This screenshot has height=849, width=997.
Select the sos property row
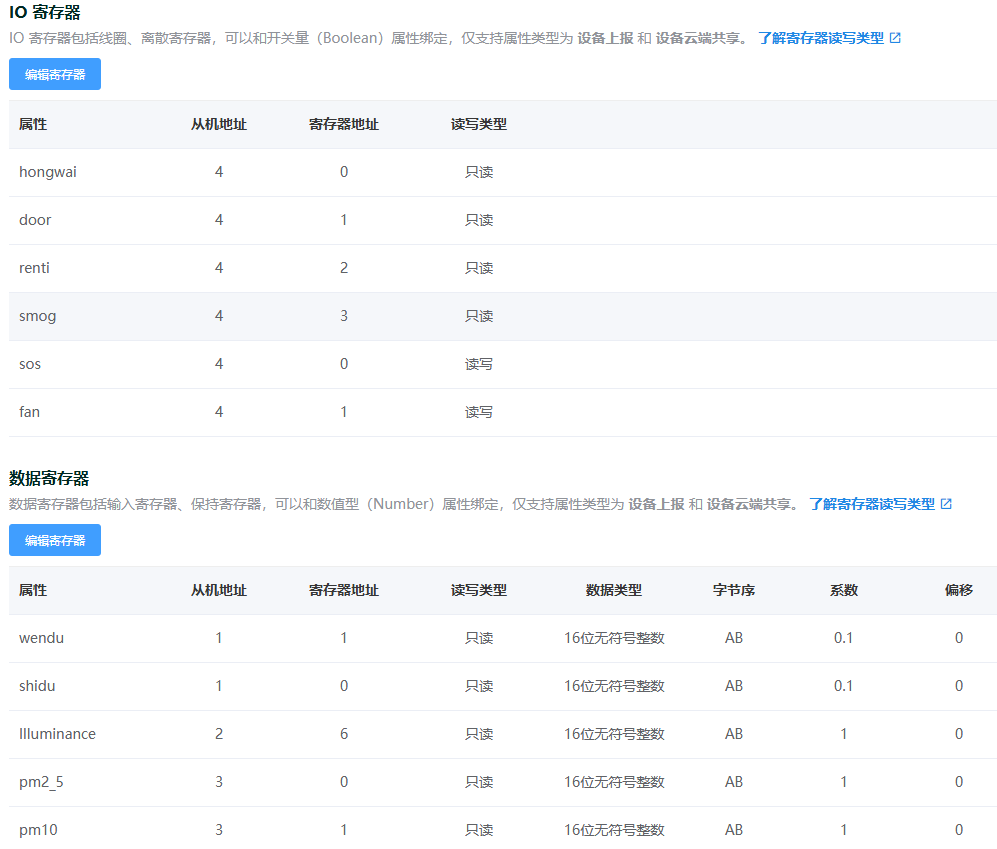(28, 363)
